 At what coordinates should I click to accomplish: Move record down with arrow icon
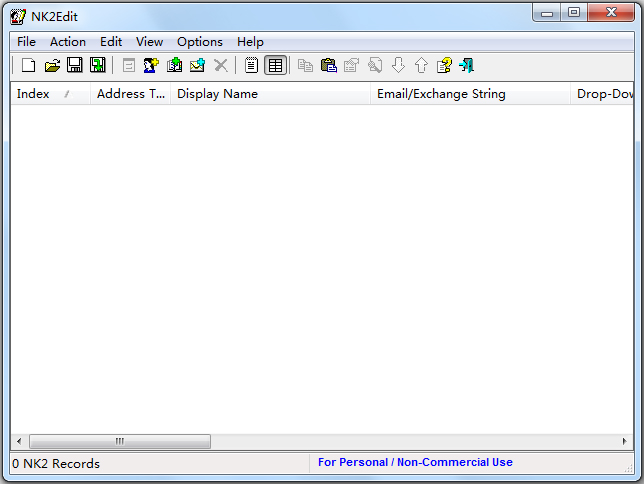(398, 65)
